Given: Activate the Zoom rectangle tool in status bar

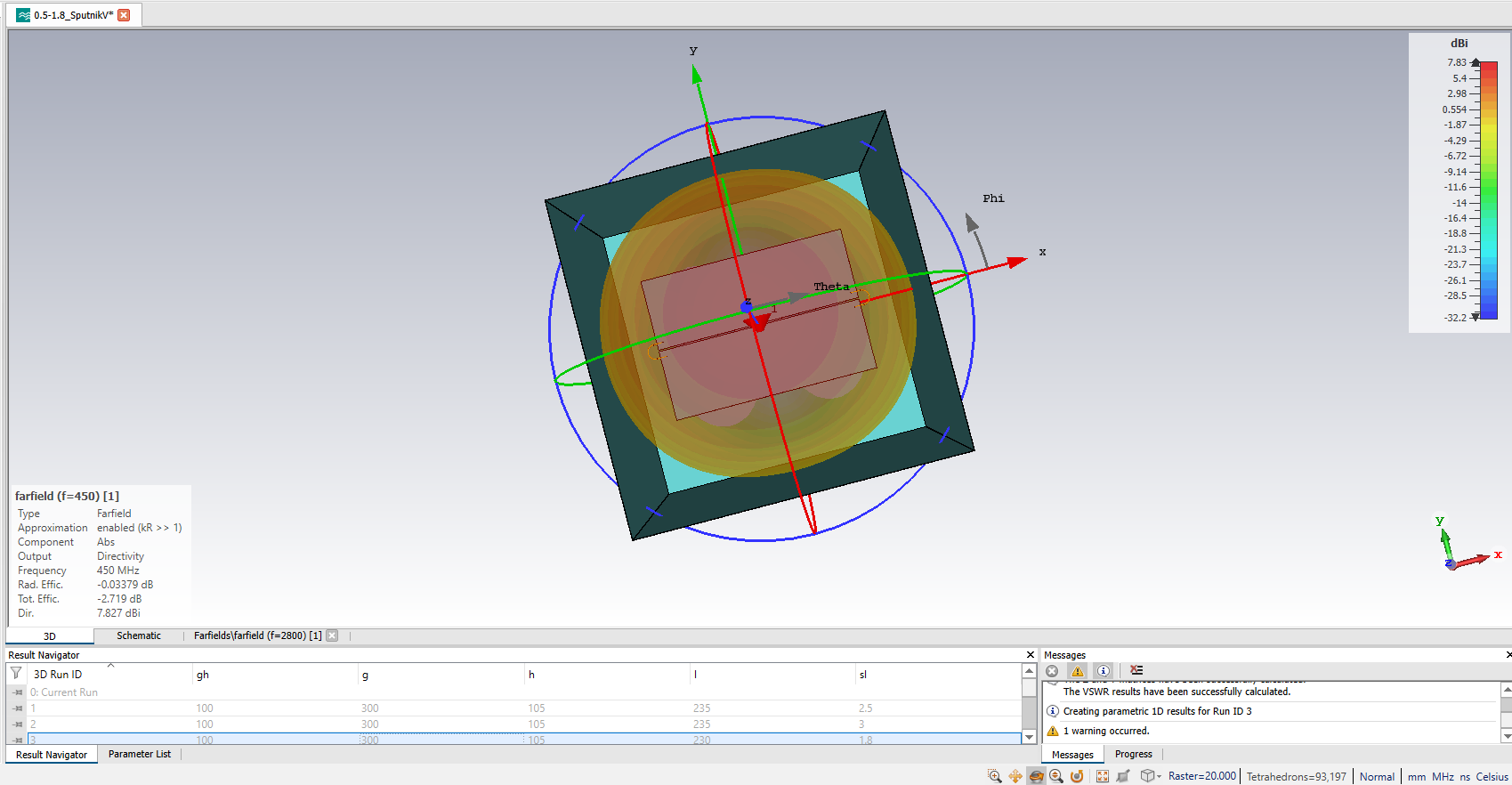Looking at the screenshot, I should point(994,776).
